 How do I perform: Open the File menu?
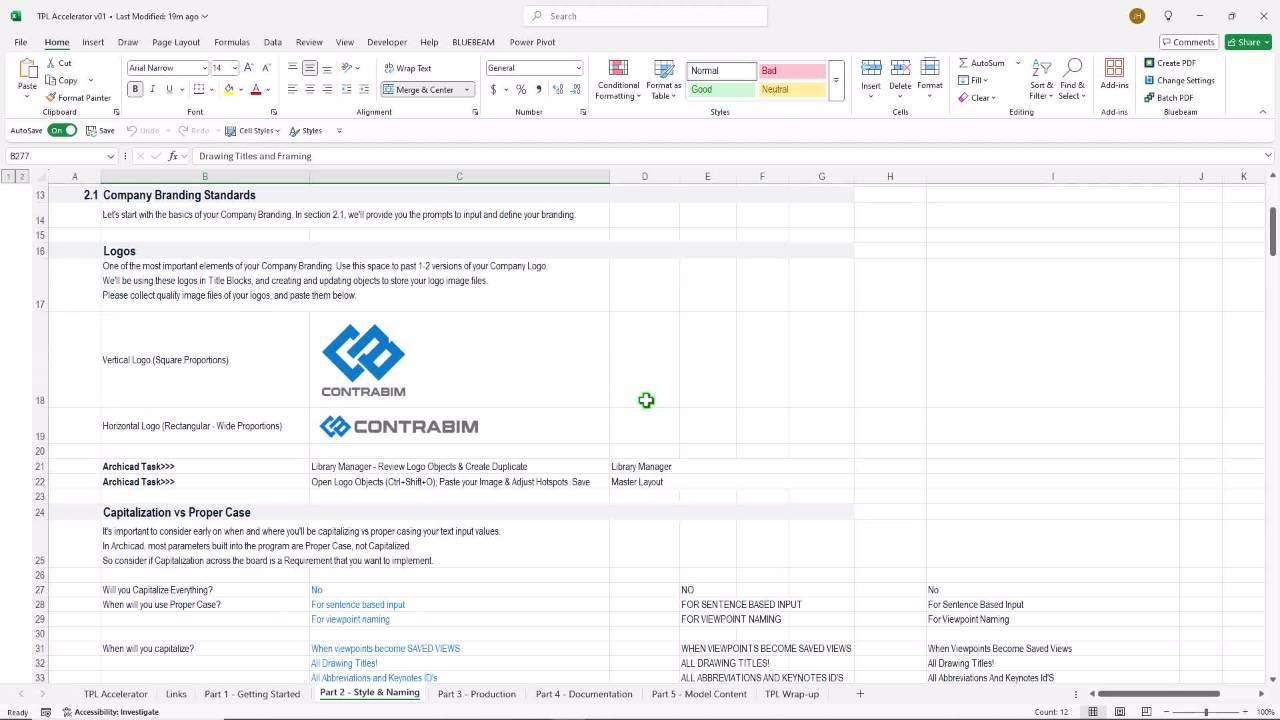coord(20,42)
